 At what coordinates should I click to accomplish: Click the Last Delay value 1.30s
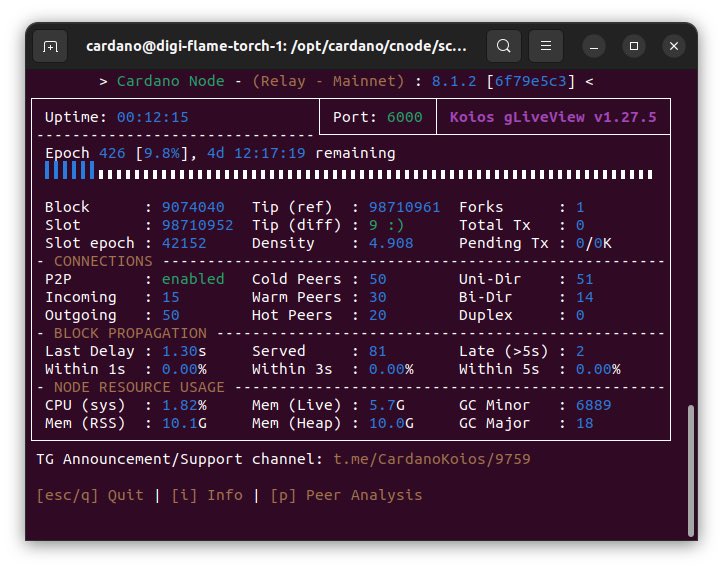click(184, 351)
